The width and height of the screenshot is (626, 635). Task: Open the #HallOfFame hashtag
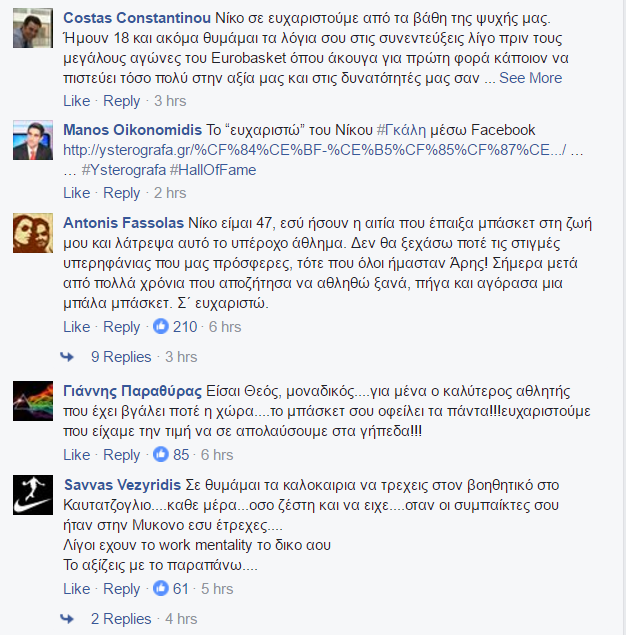pos(213,170)
